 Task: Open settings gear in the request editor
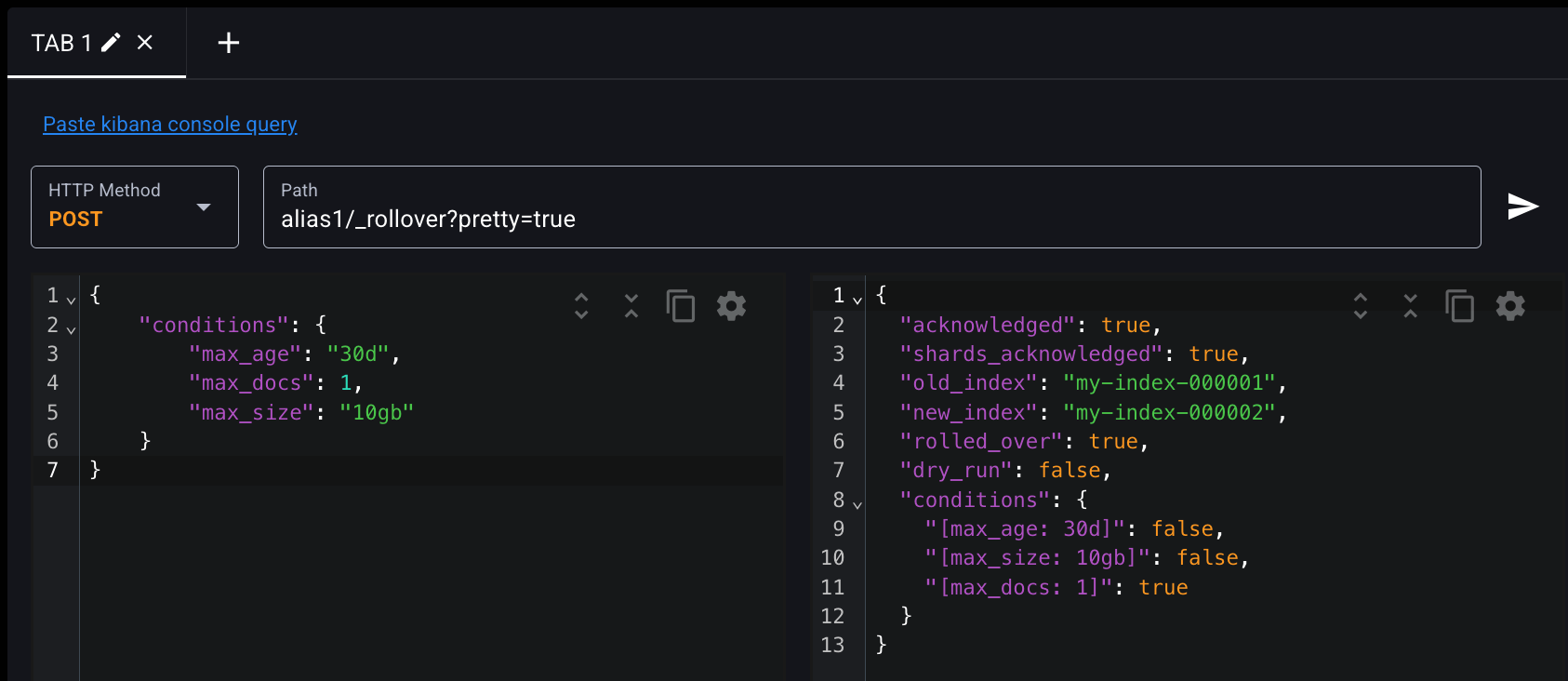pyautogui.click(x=731, y=305)
